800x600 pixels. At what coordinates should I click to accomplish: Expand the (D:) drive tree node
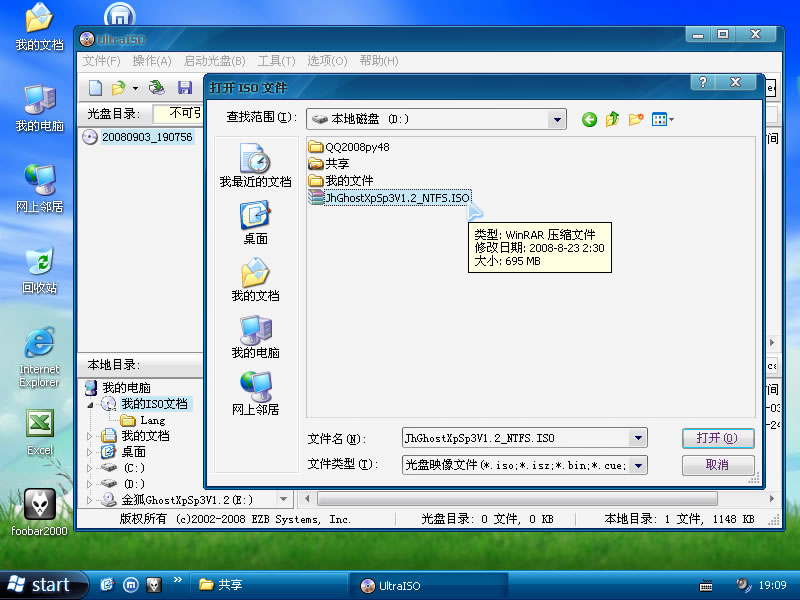90,484
